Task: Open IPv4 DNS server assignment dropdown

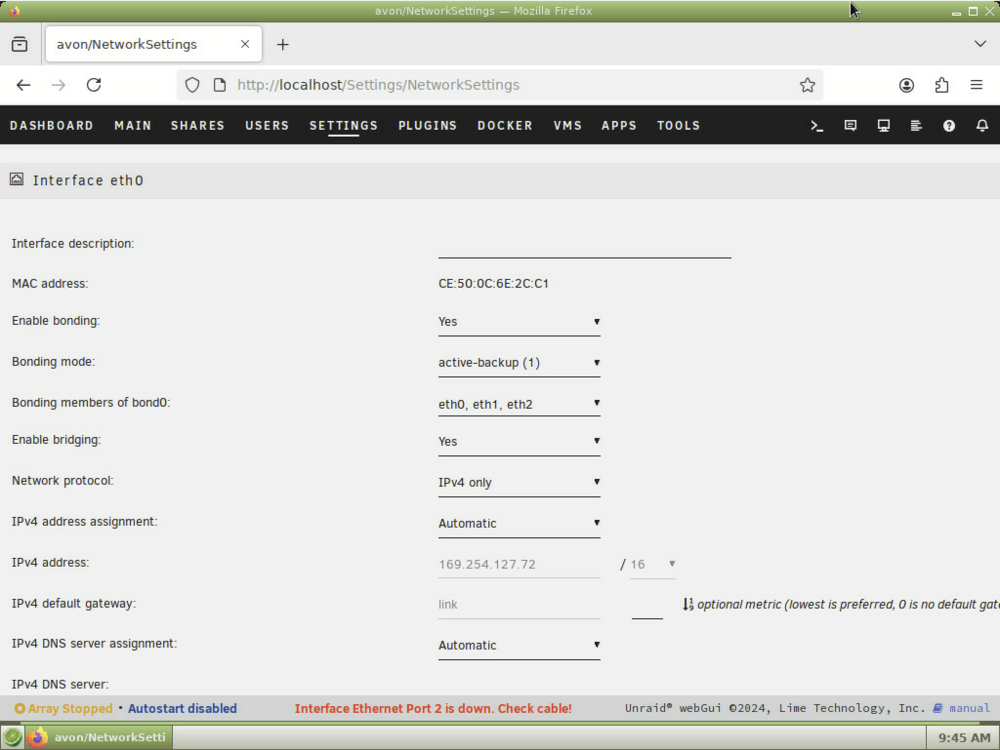Action: click(519, 645)
